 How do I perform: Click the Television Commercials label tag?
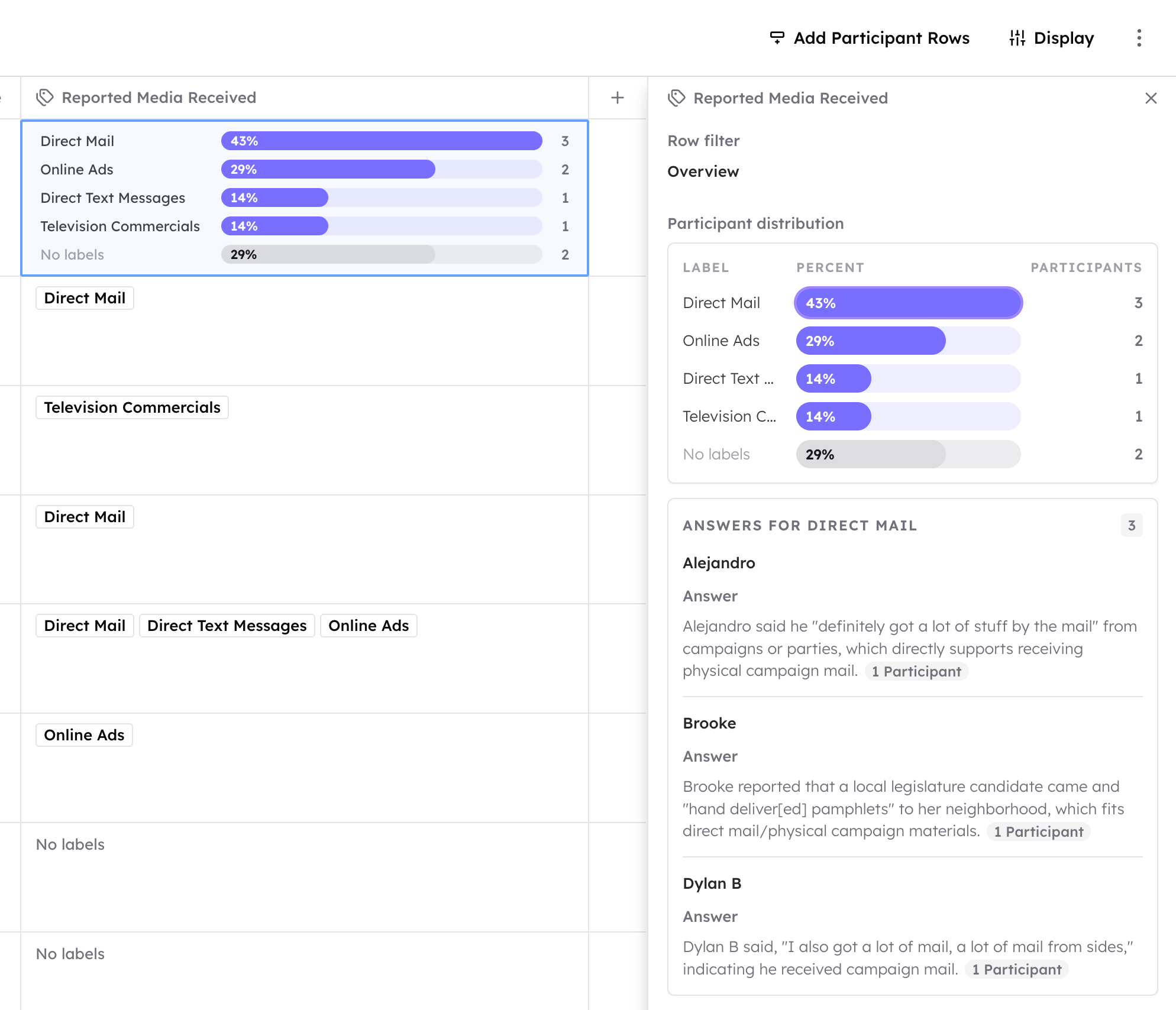click(x=132, y=407)
